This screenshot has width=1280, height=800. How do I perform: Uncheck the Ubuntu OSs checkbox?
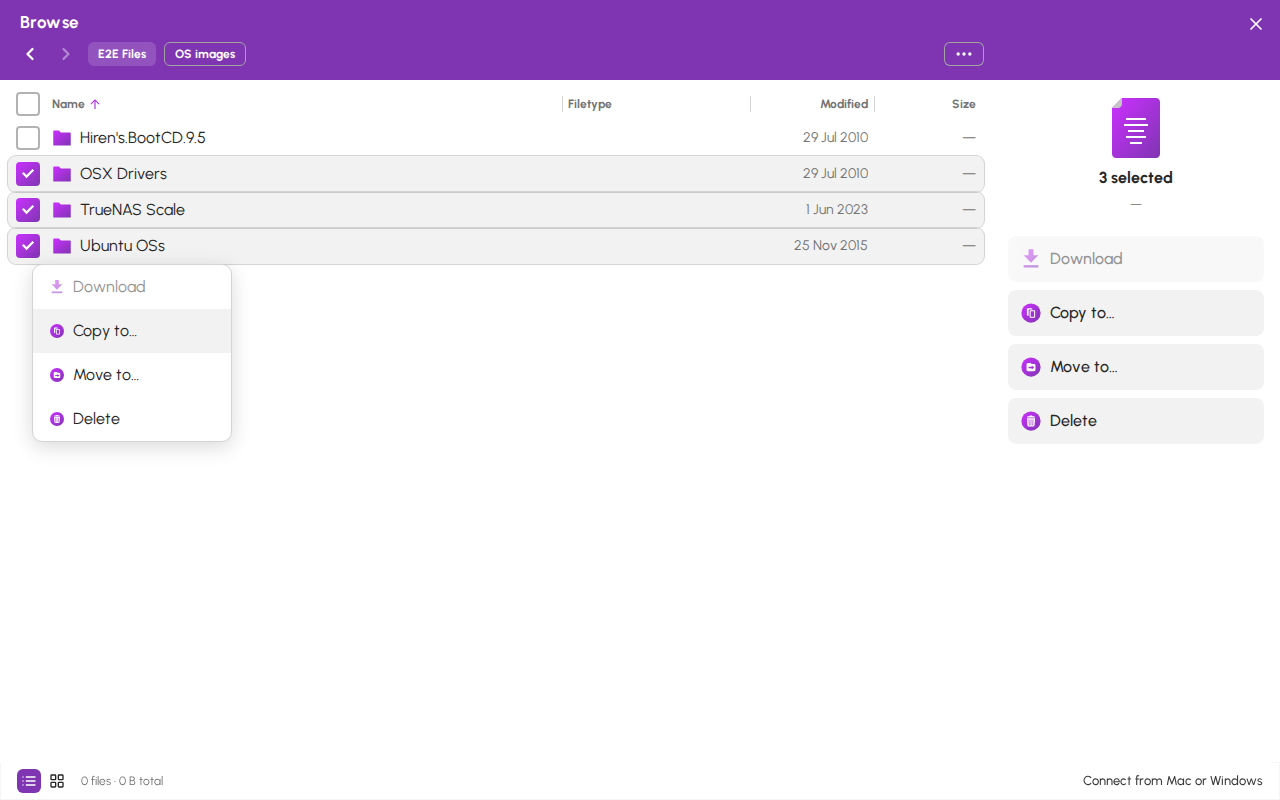pyautogui.click(x=28, y=246)
